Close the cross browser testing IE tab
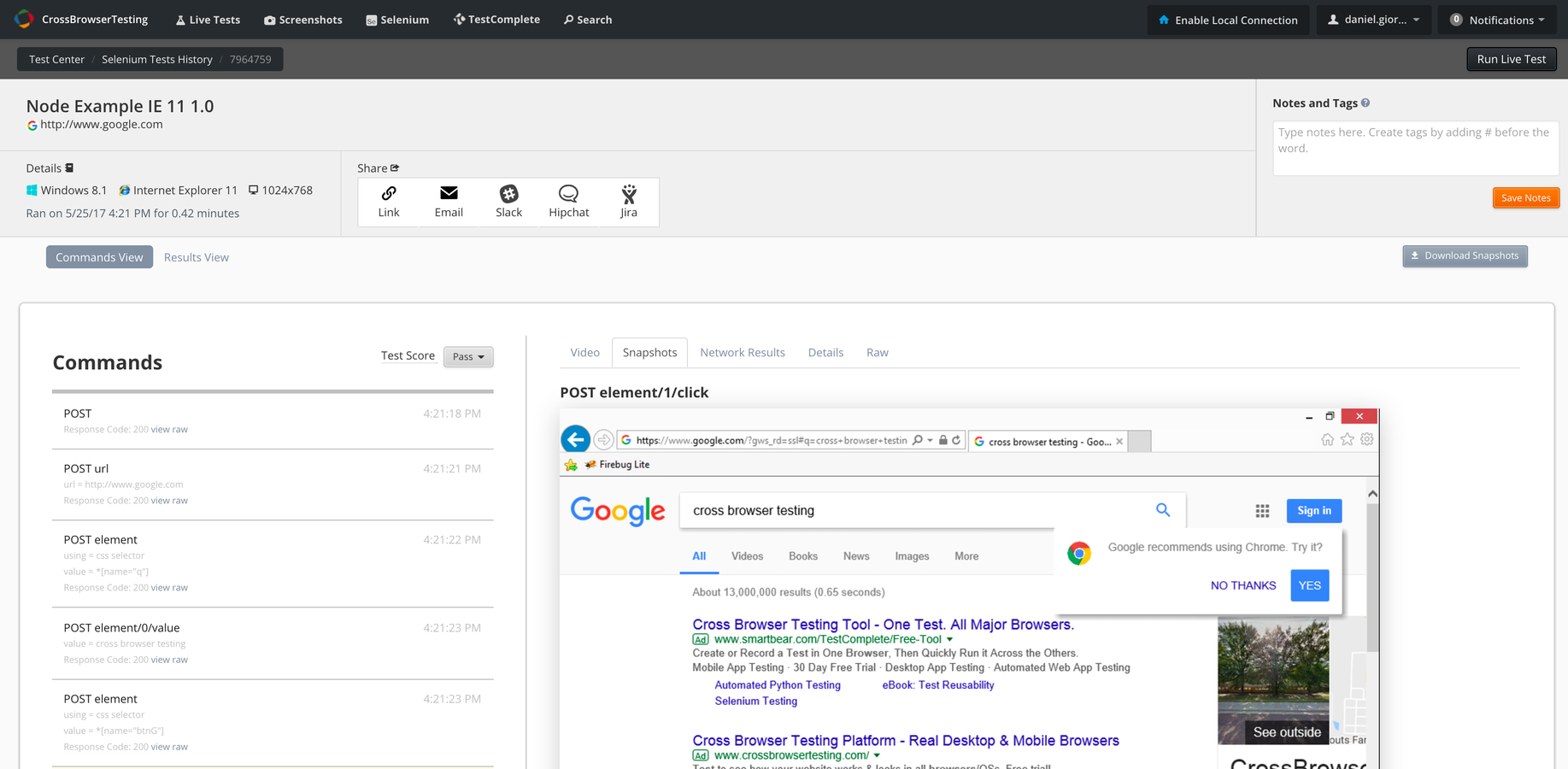The width and height of the screenshot is (1568, 769). tap(1119, 442)
